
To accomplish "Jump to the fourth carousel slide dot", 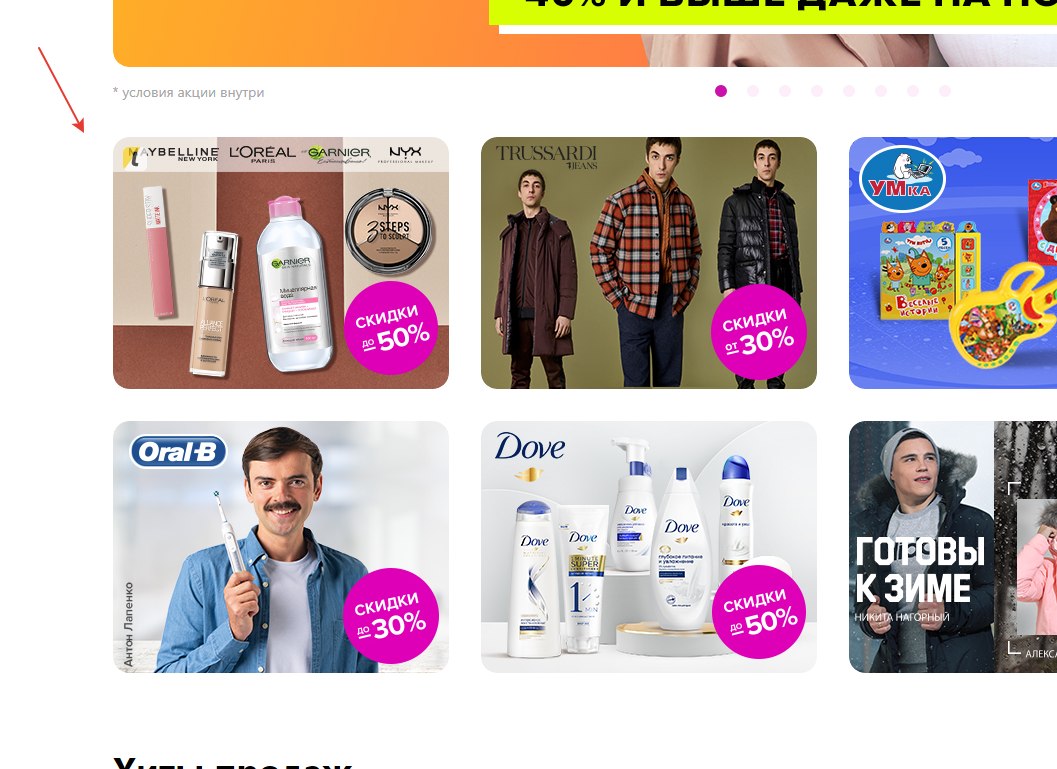I will (817, 91).
